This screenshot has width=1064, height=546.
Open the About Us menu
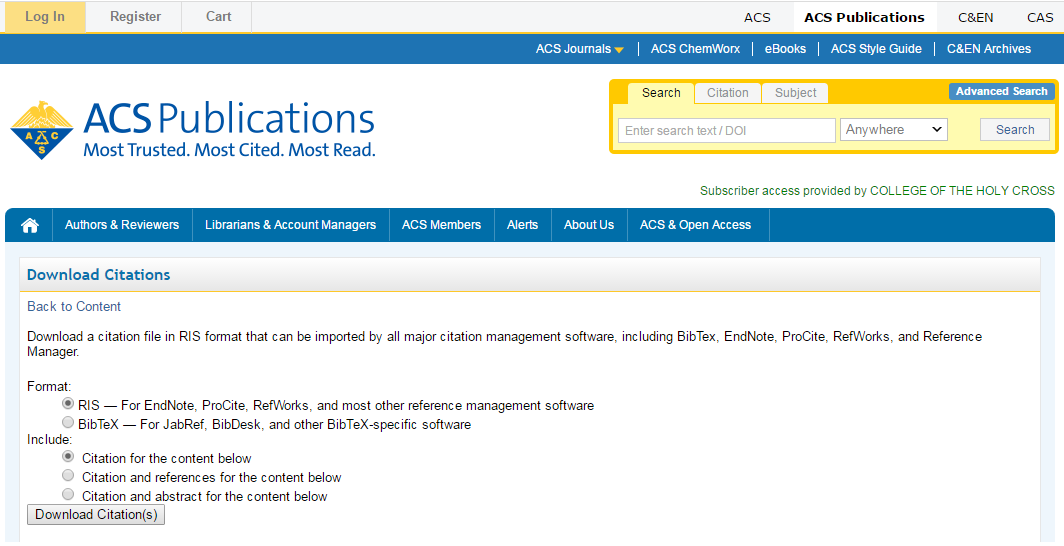click(x=589, y=225)
